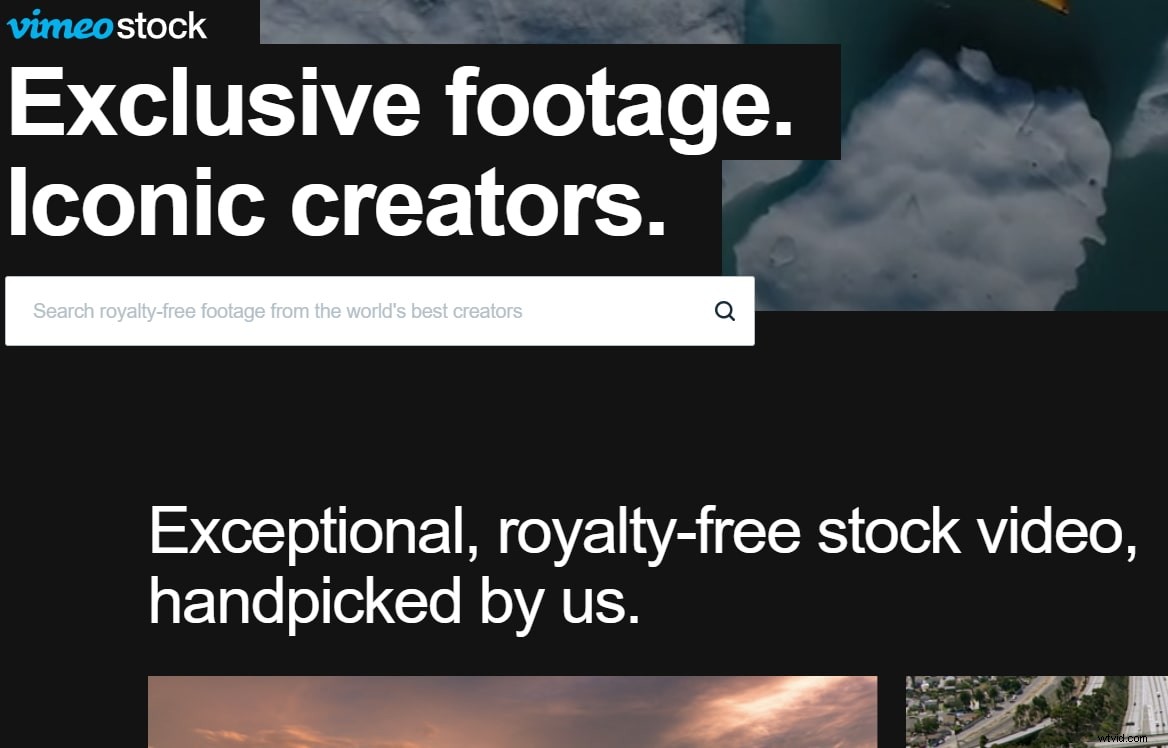
Task: Open the aerial highway video thumbnail
Action: 1037,711
